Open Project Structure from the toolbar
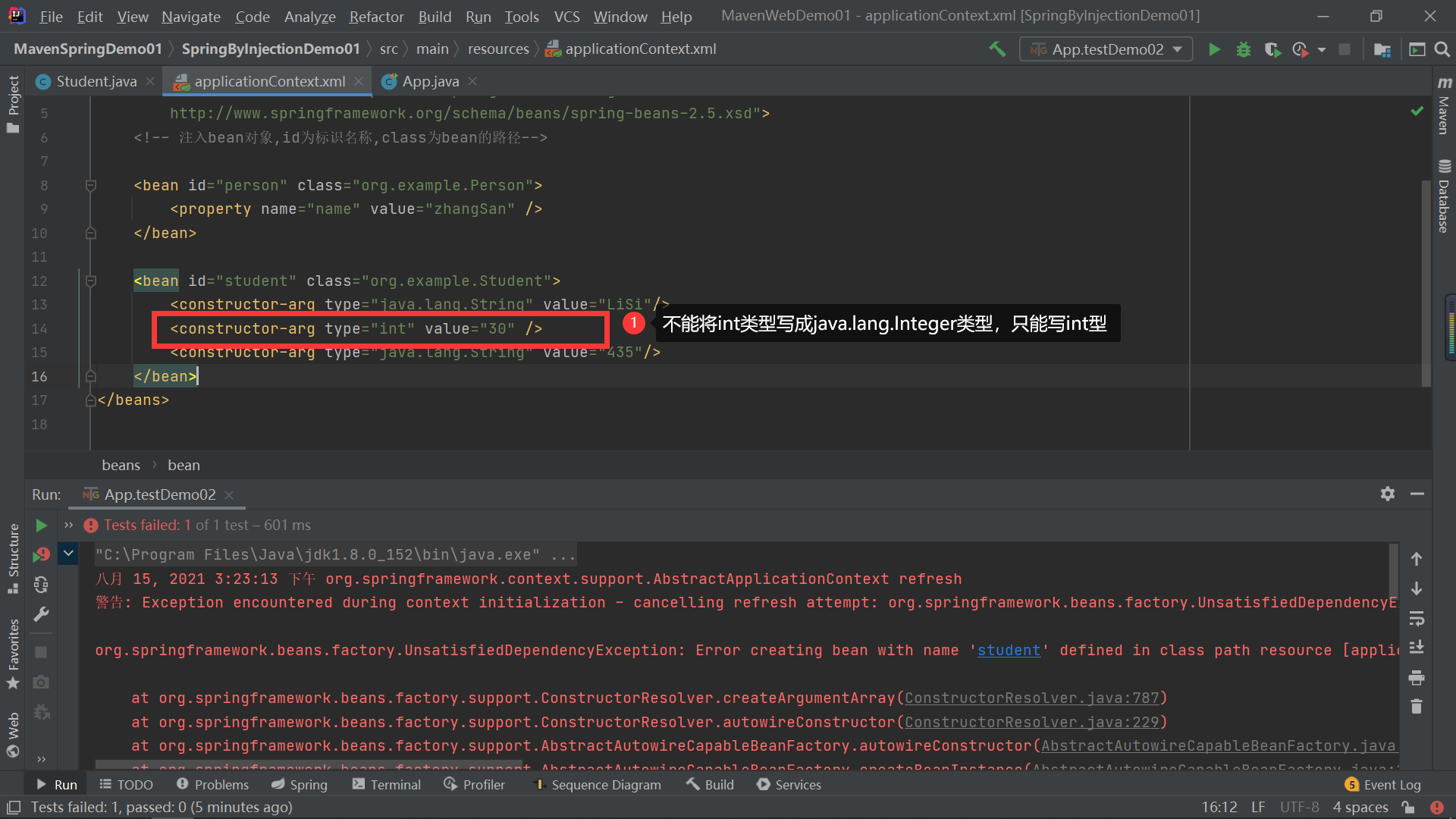This screenshot has height=819, width=1456. [1382, 49]
